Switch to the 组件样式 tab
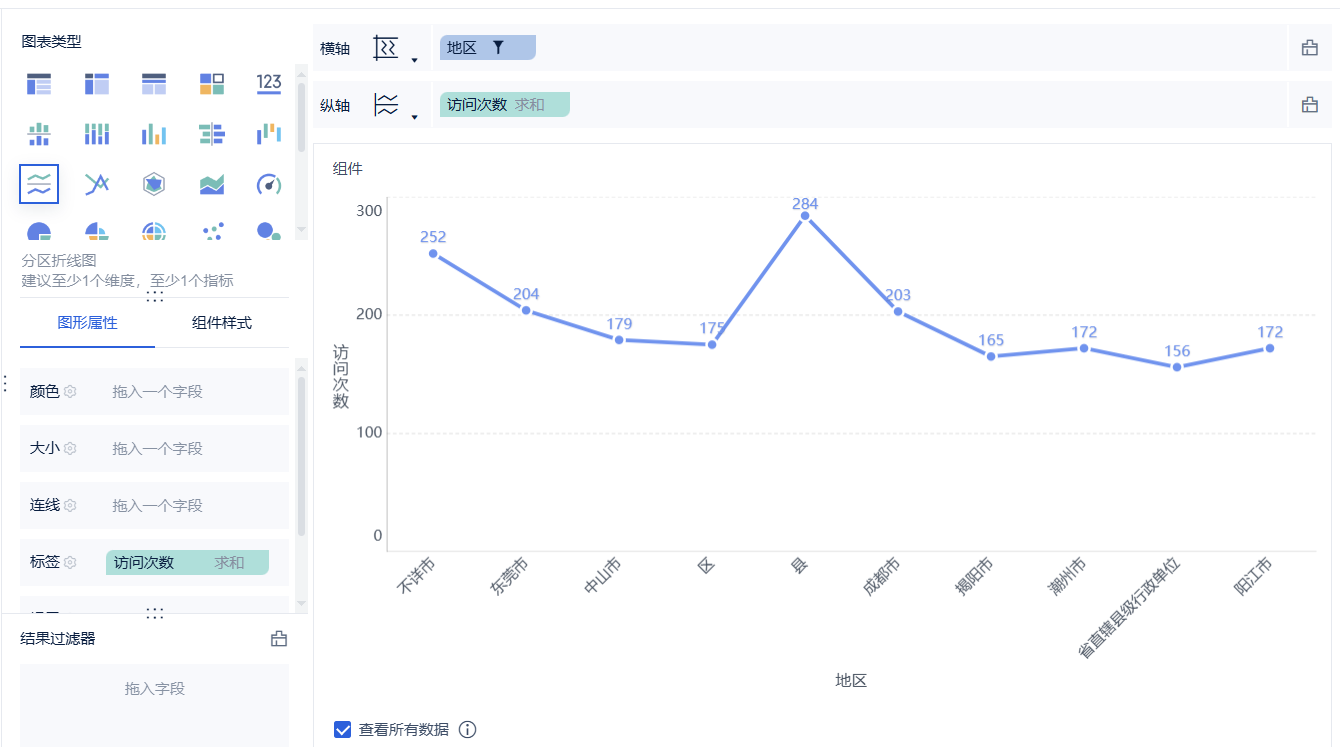This screenshot has width=1340, height=747. pos(221,323)
